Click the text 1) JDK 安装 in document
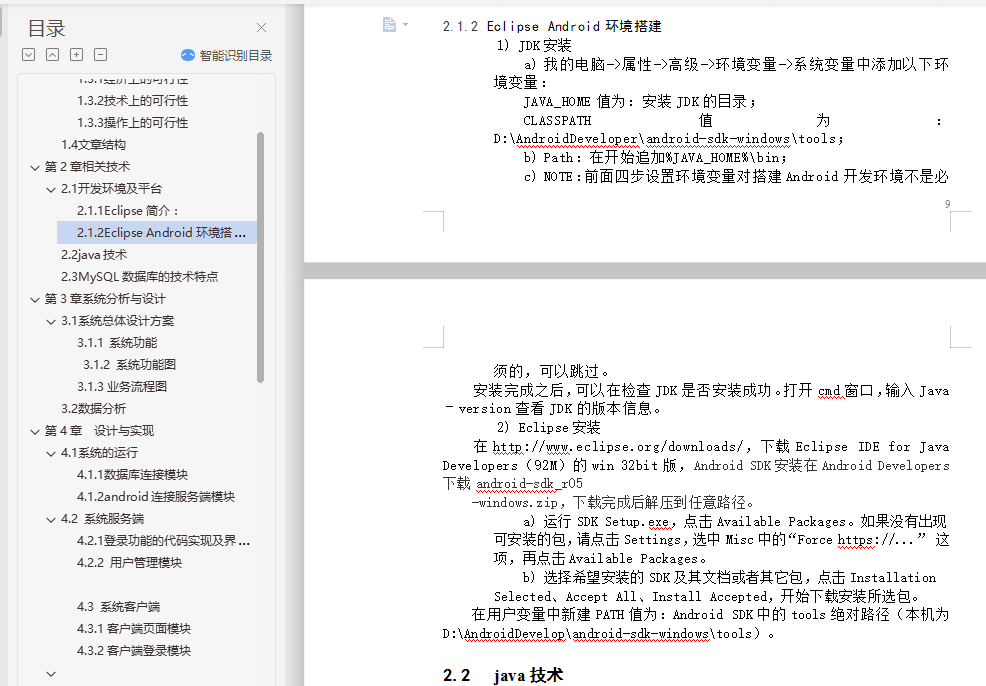The width and height of the screenshot is (986, 686). pyautogui.click(x=534, y=45)
